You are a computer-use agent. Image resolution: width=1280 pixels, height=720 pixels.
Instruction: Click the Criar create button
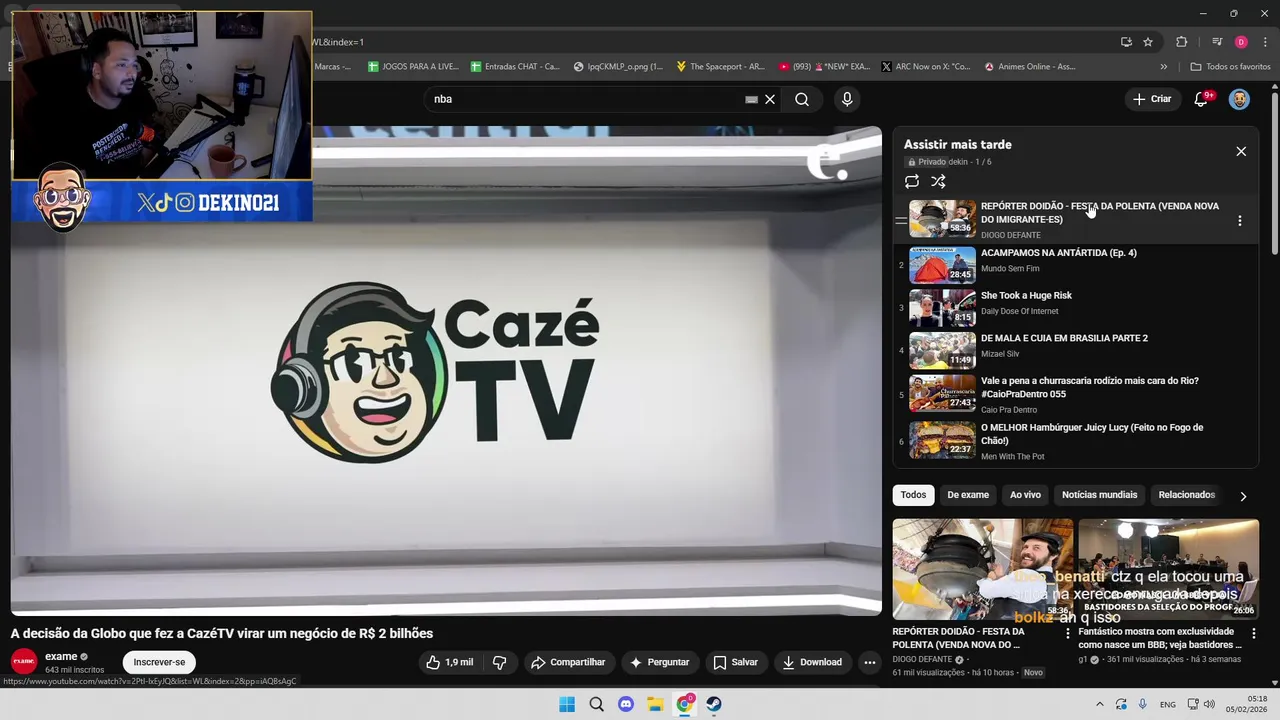point(1151,99)
